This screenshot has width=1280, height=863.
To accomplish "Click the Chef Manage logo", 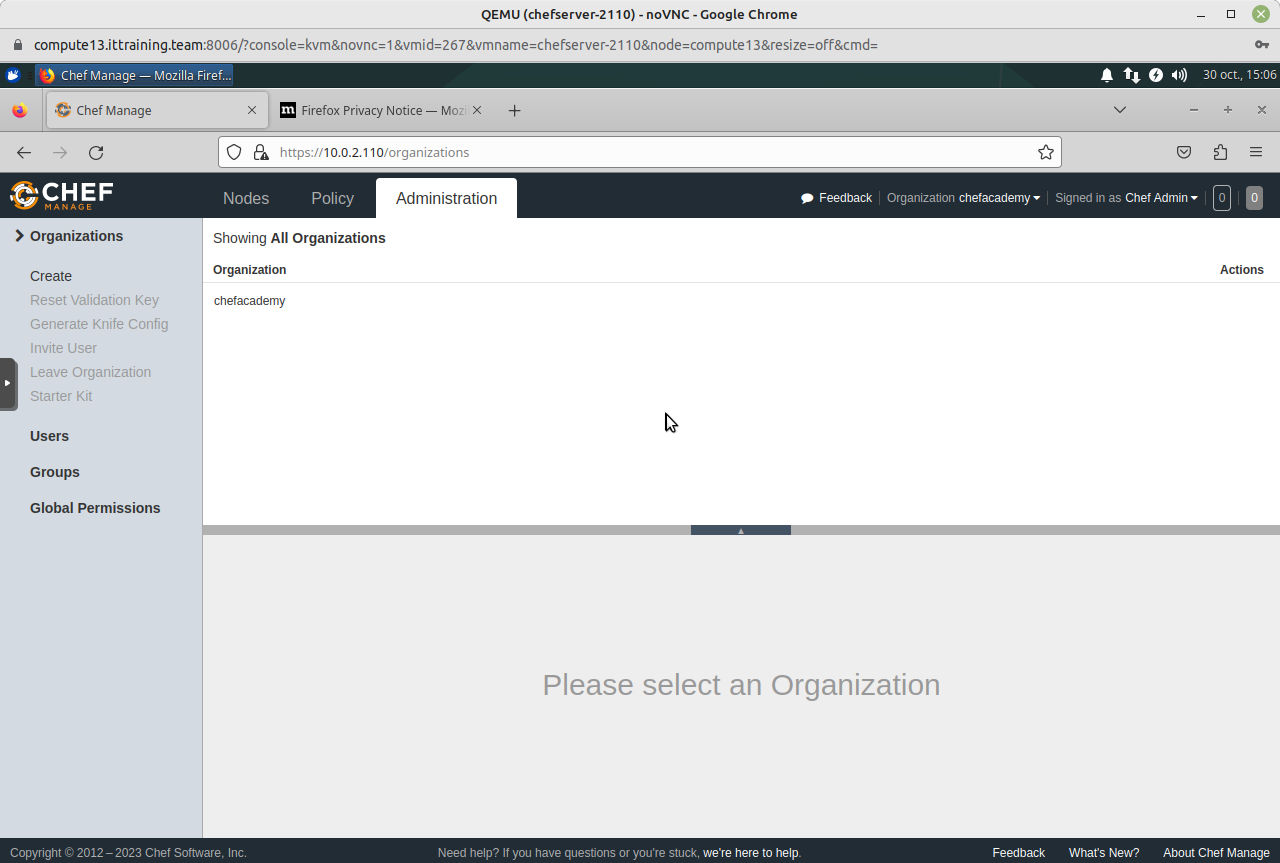I will [62, 195].
